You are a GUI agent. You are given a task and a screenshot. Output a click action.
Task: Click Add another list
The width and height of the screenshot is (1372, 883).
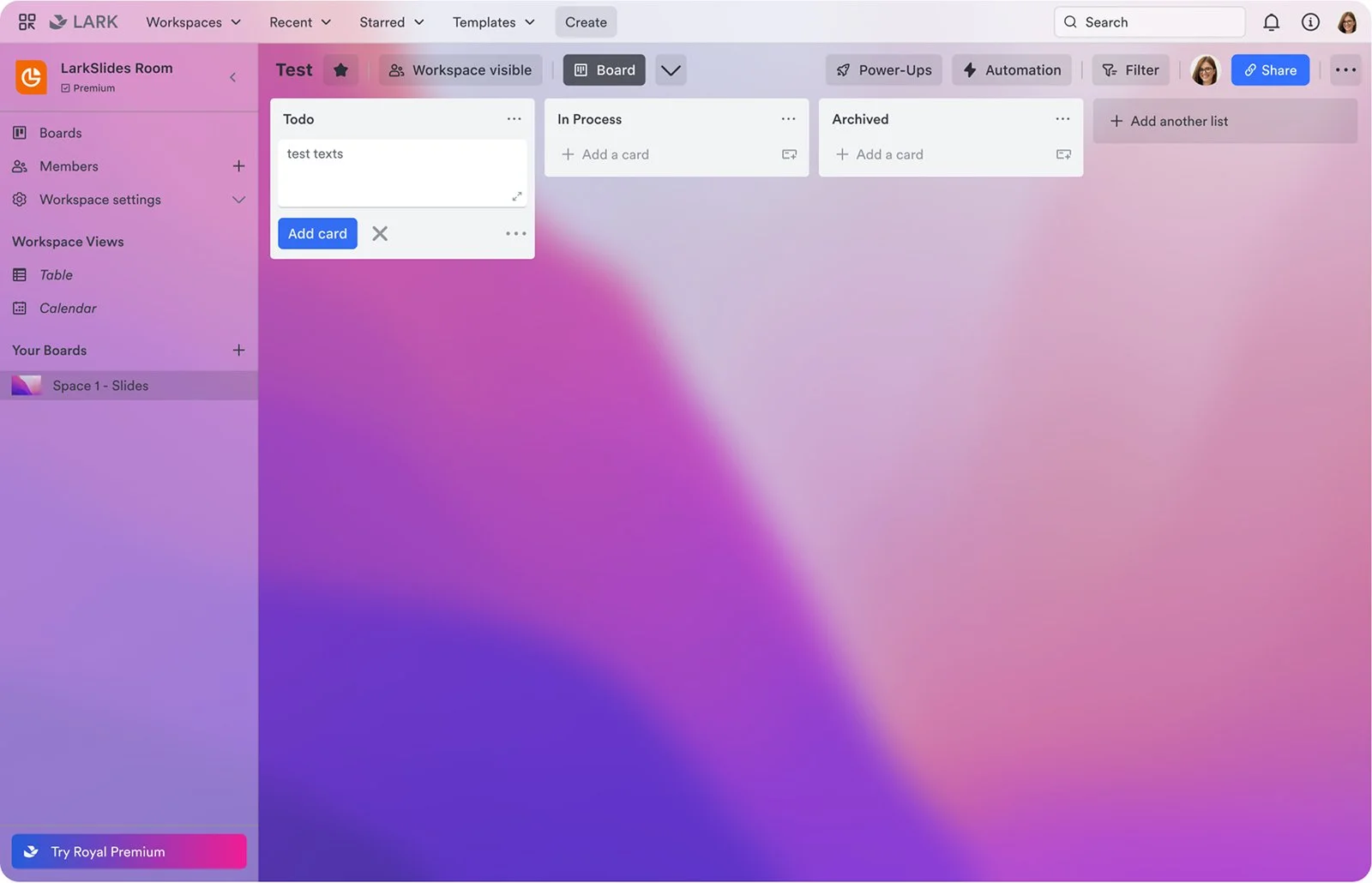(x=1225, y=121)
